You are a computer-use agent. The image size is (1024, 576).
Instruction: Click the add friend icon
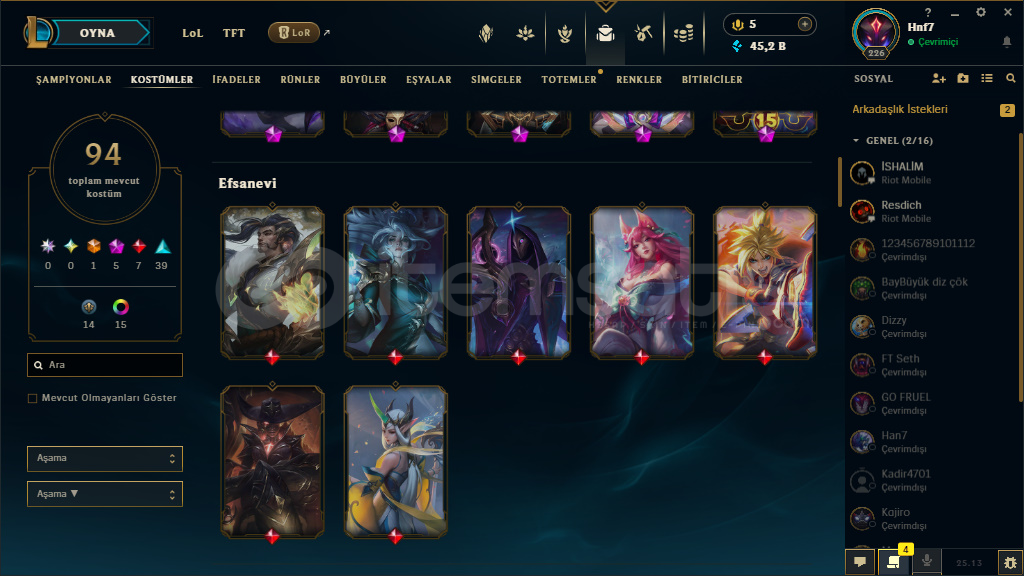tap(938, 78)
